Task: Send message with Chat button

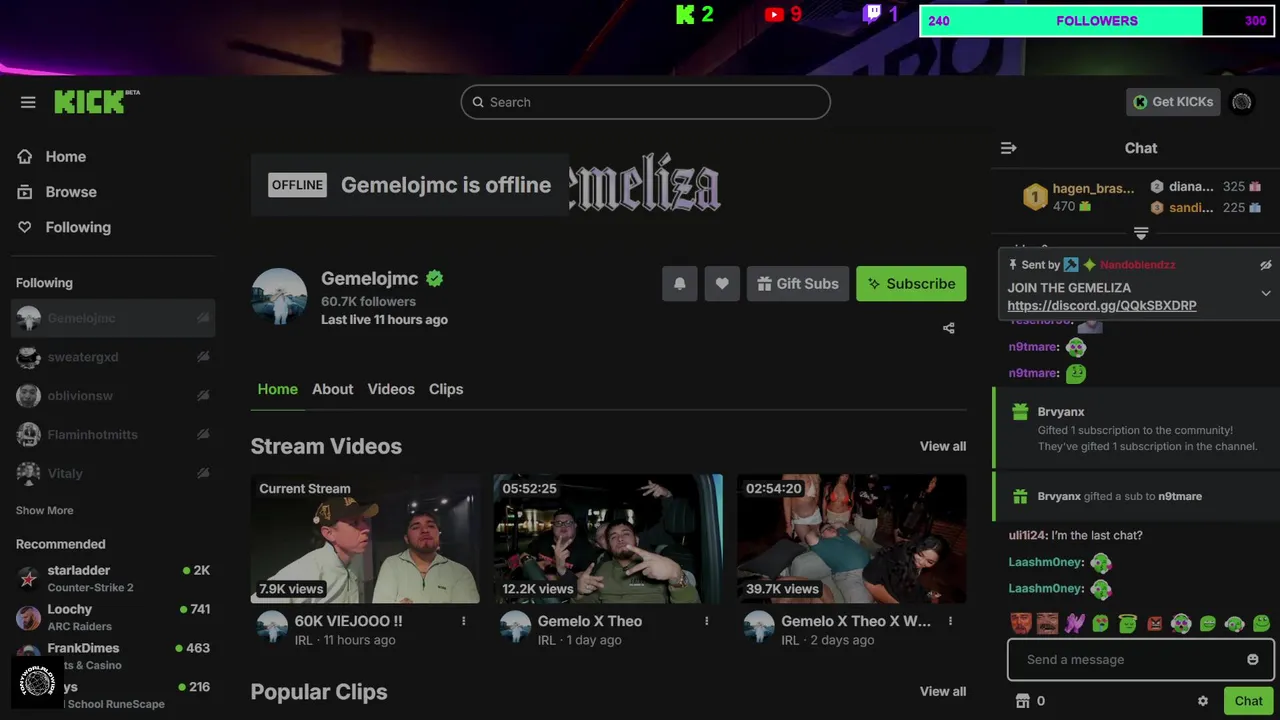Action: [1249, 701]
